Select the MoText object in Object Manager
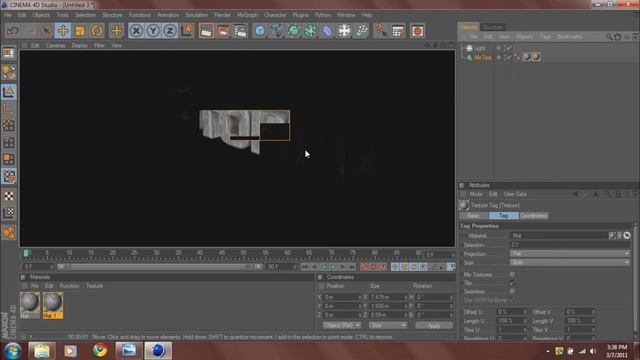 [482, 58]
